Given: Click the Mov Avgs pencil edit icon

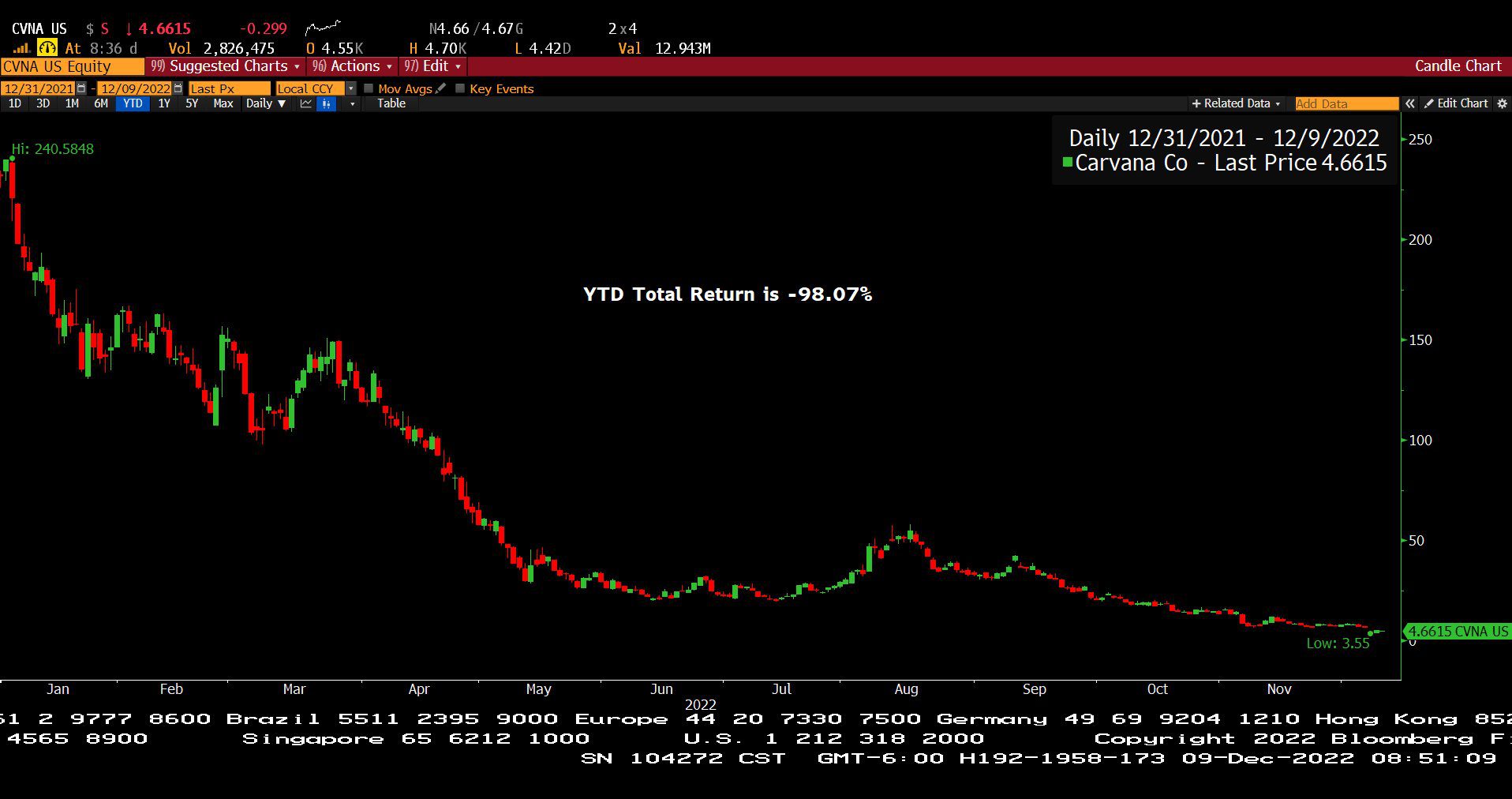Looking at the screenshot, I should click(x=440, y=88).
